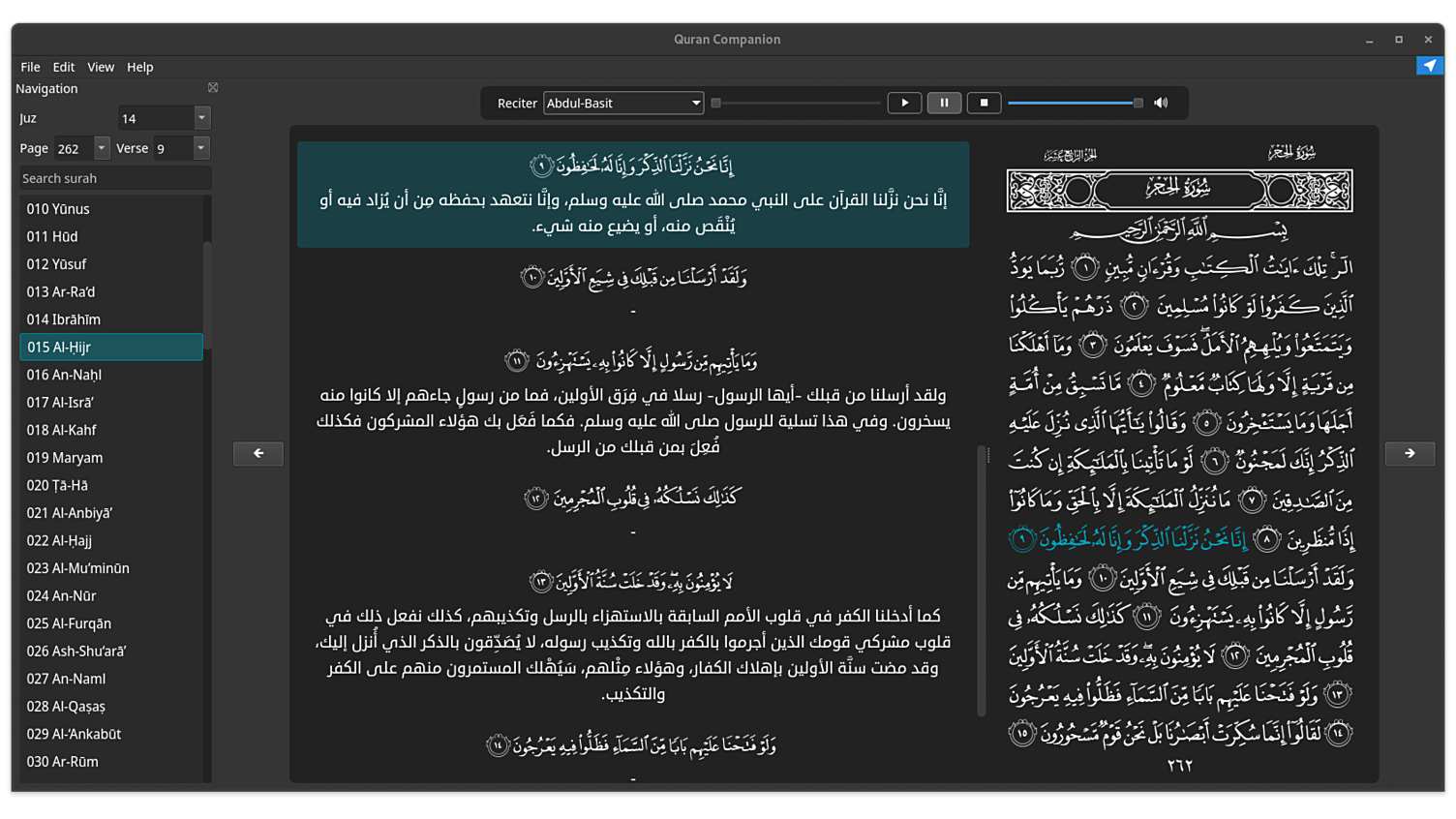Stop the recitation with the Stop icon
The width and height of the screenshot is (1456, 819).
(x=984, y=103)
